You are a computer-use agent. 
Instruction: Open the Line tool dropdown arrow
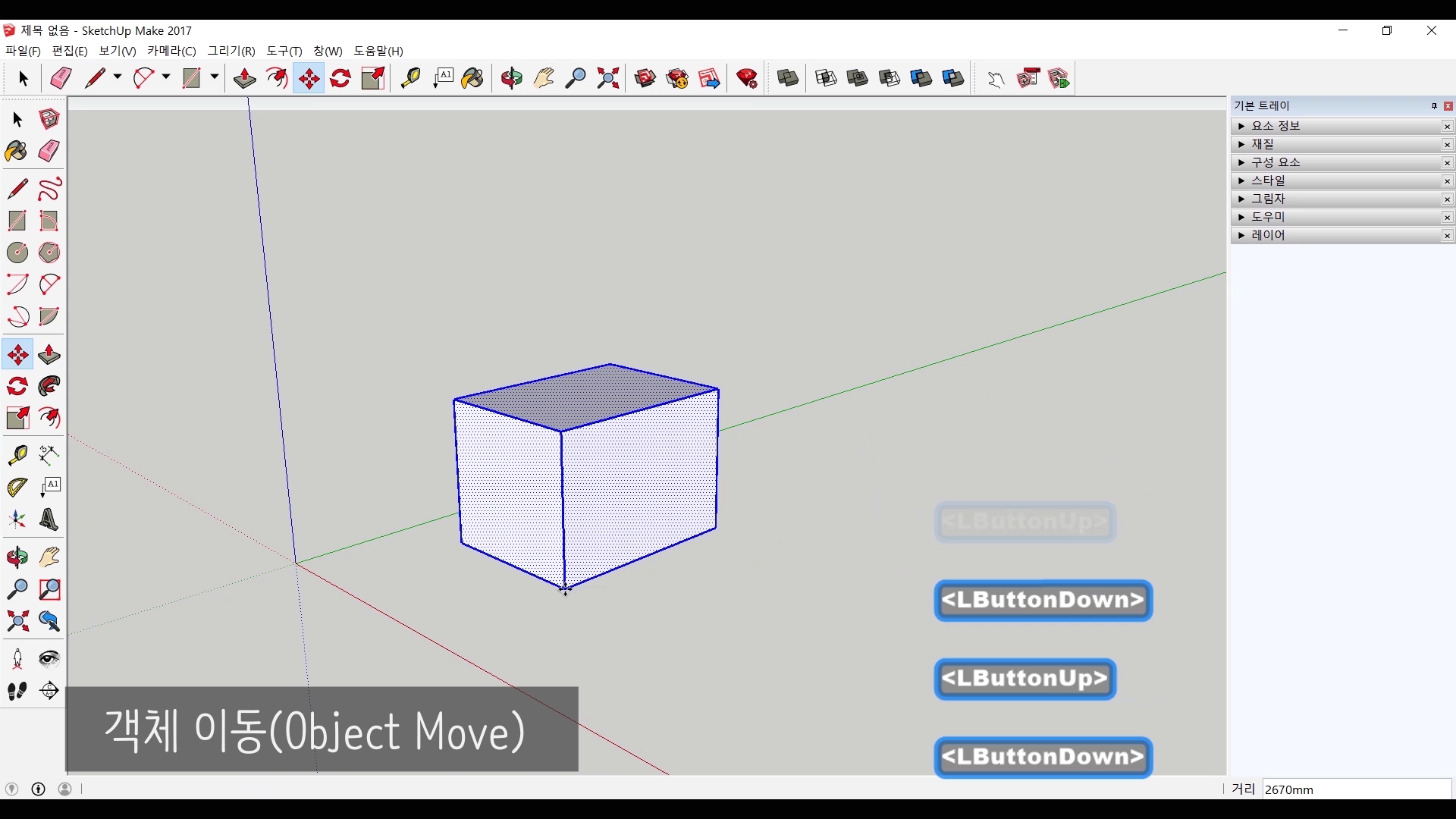click(118, 77)
